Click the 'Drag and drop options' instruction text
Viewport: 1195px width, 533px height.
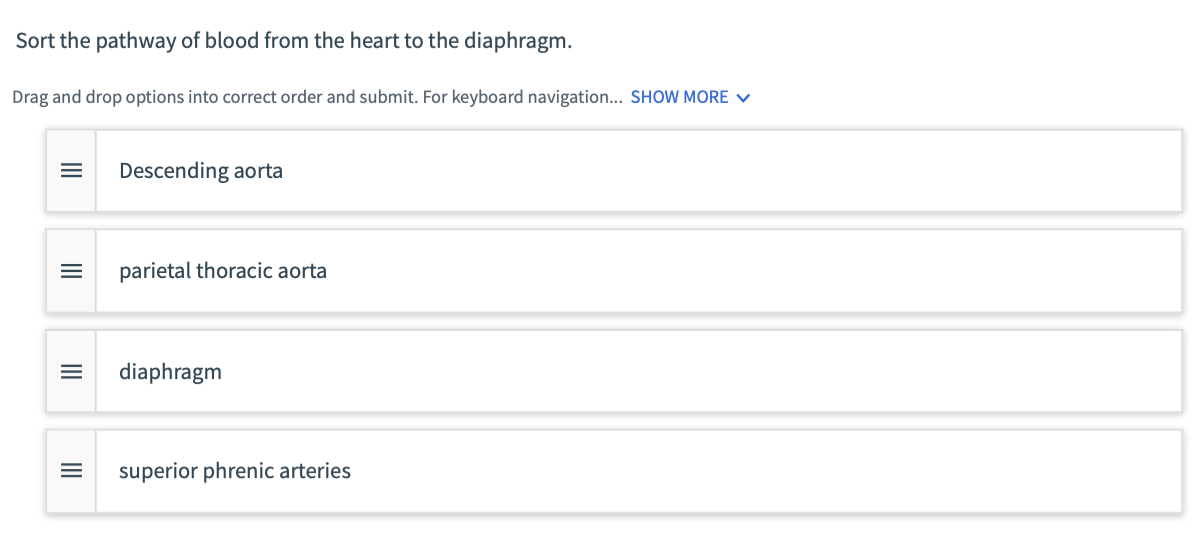[x=90, y=97]
